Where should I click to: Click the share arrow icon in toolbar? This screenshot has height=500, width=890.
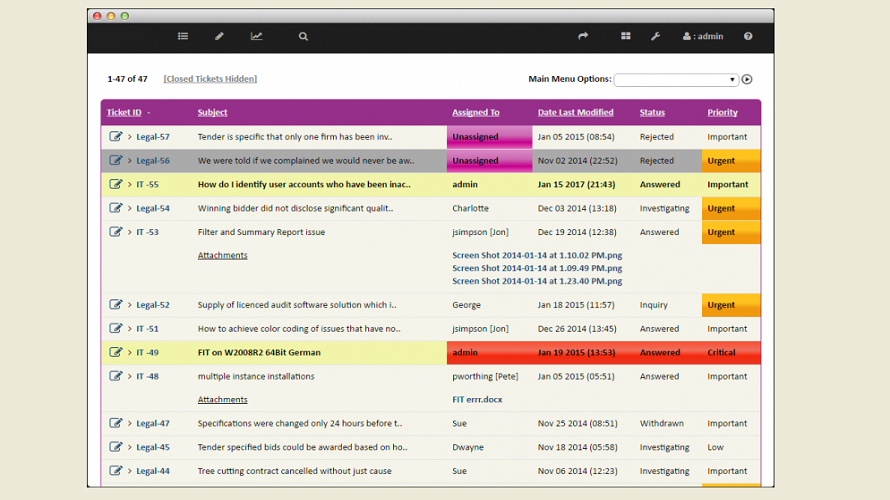coord(583,36)
